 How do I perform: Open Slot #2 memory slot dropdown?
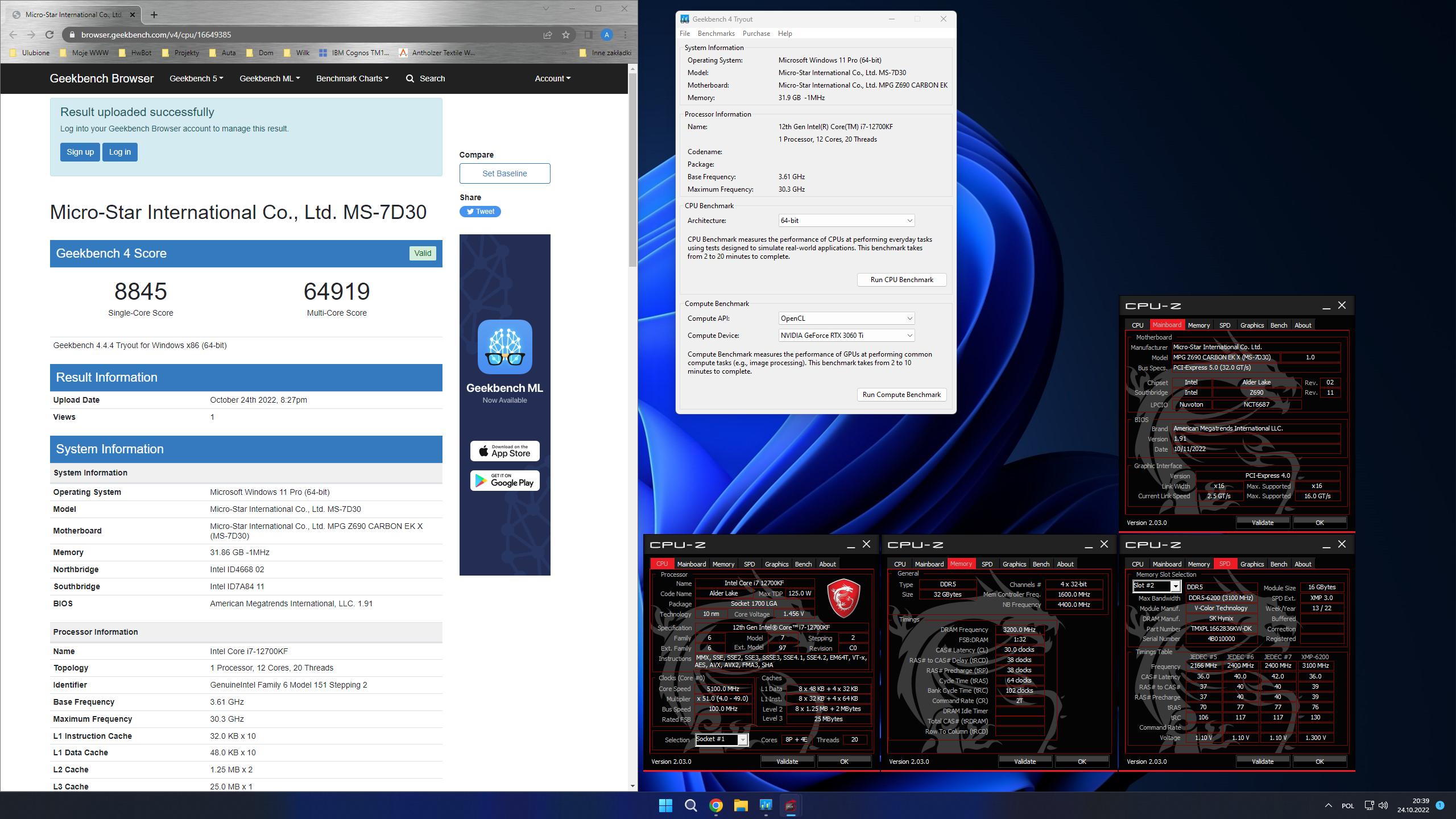click(1156, 586)
